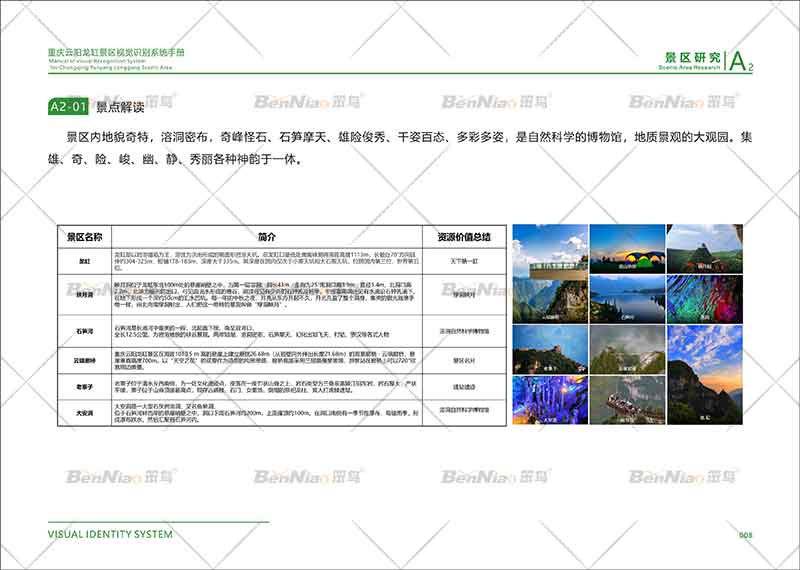Open the tall cliff sunset sky photo
The width and height of the screenshot is (800, 570).
705,375
